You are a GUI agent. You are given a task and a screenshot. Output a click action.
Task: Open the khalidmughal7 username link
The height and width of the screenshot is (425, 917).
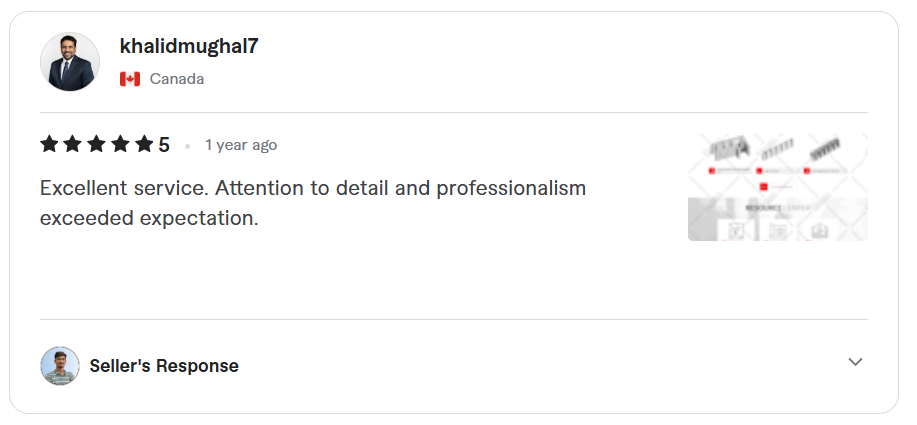pos(189,46)
